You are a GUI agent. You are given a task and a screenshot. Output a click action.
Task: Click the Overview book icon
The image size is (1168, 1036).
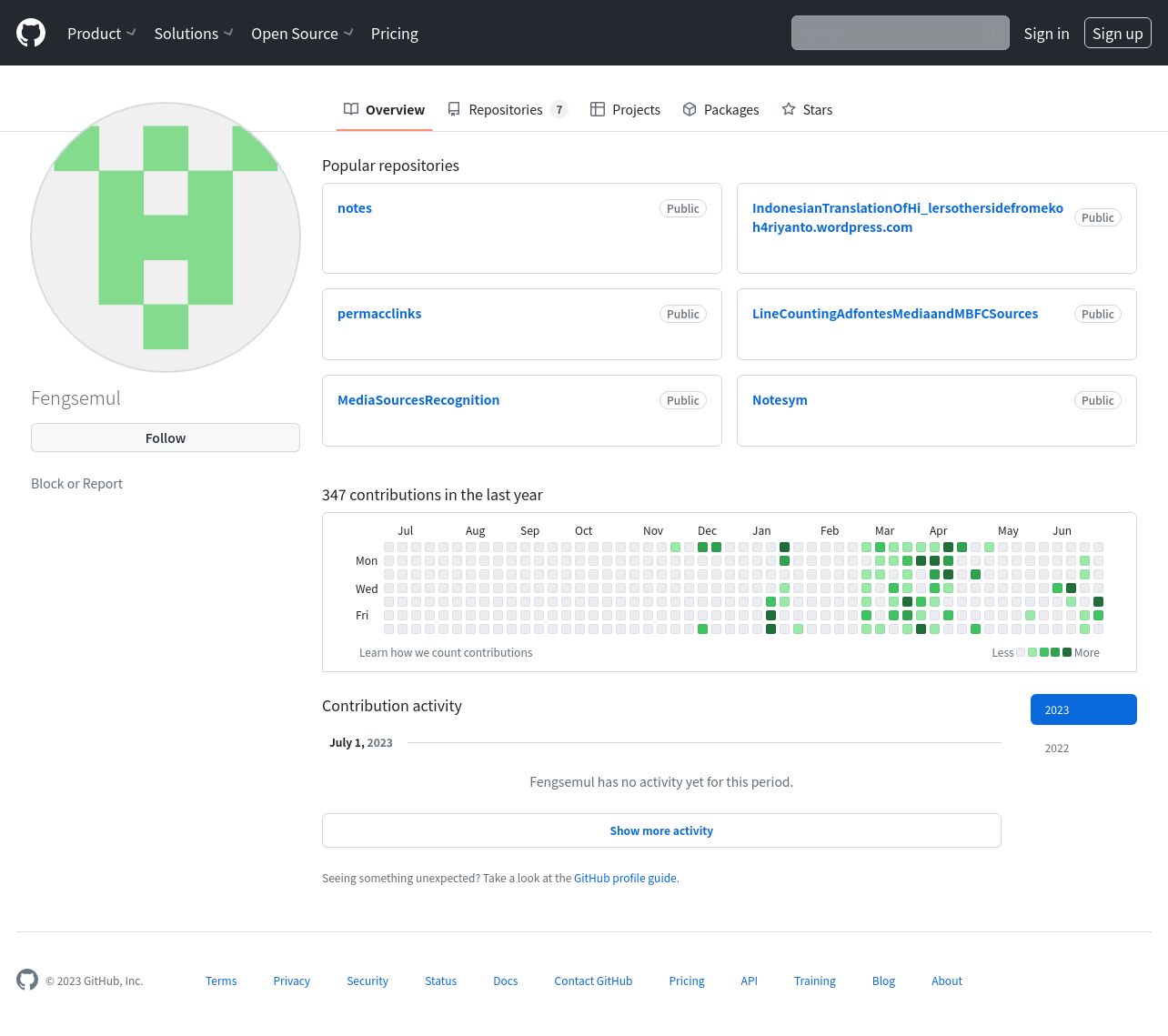click(351, 109)
